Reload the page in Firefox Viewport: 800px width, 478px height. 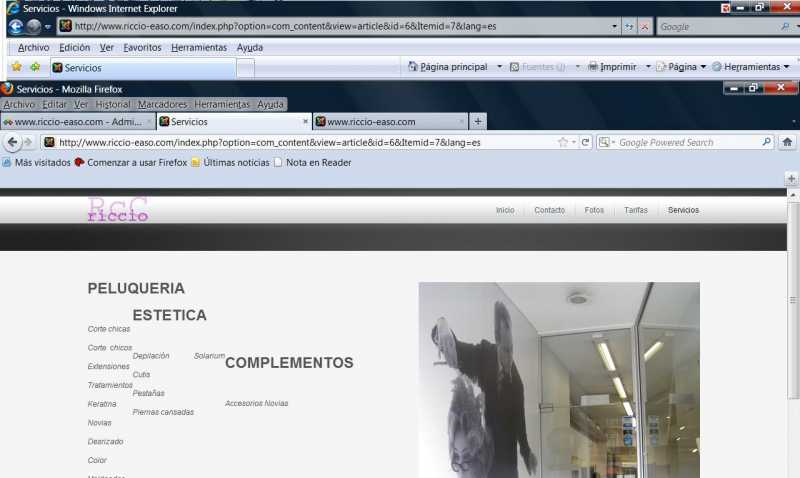(586, 142)
